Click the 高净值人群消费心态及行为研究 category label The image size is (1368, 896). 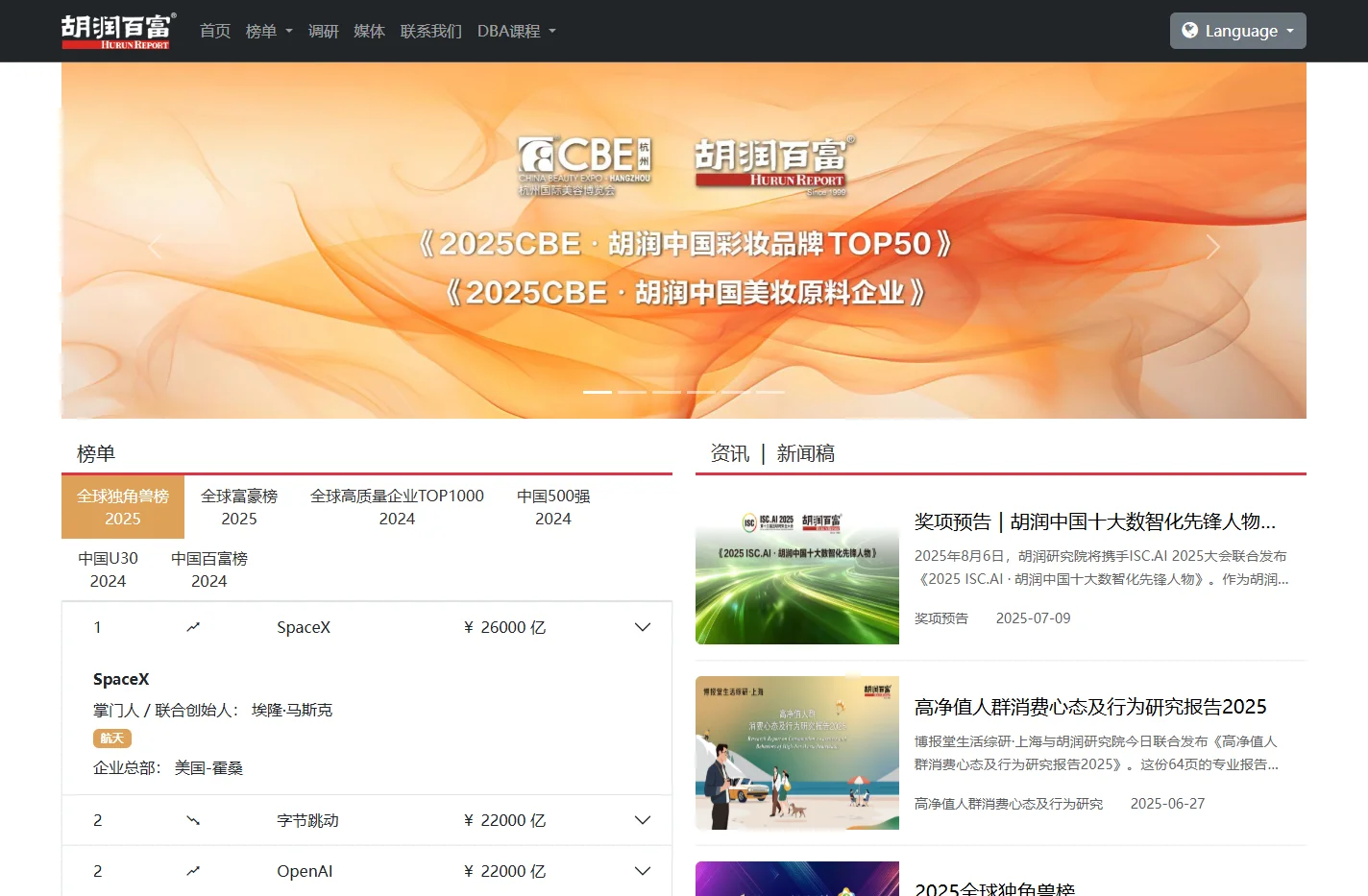[1009, 804]
